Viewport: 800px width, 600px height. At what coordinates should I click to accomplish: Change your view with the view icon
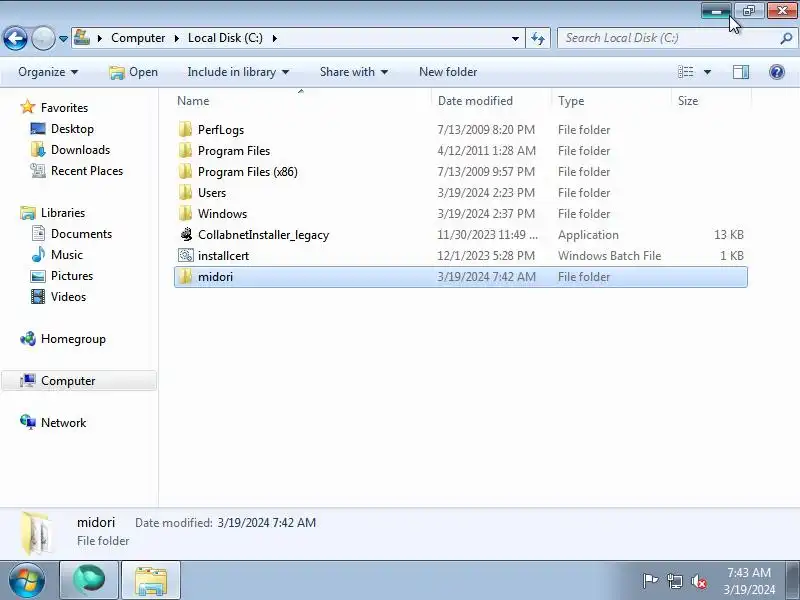pos(686,72)
